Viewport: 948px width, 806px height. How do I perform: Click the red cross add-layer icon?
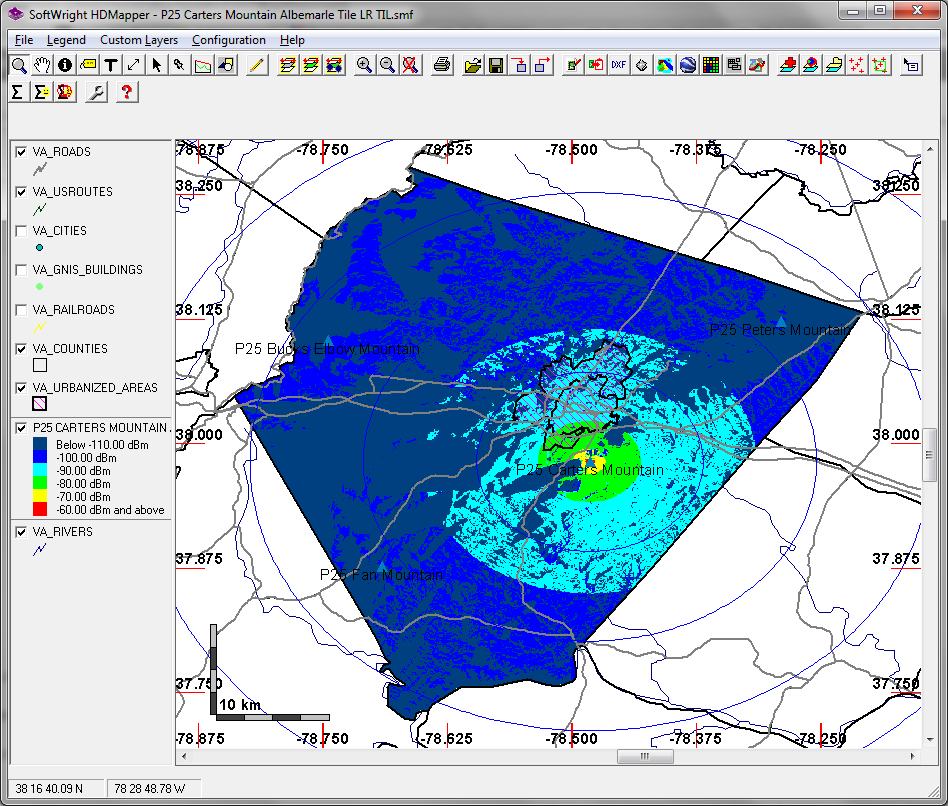pos(787,65)
